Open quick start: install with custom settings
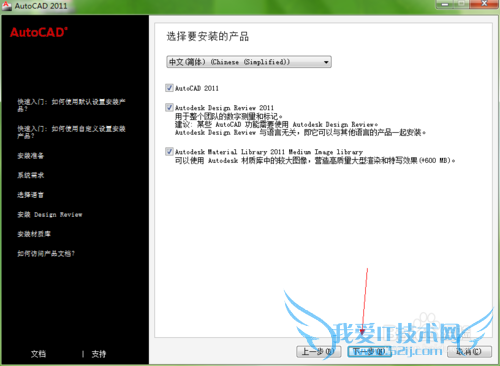Image resolution: width=500 pixels, height=366 pixels. 71,132
